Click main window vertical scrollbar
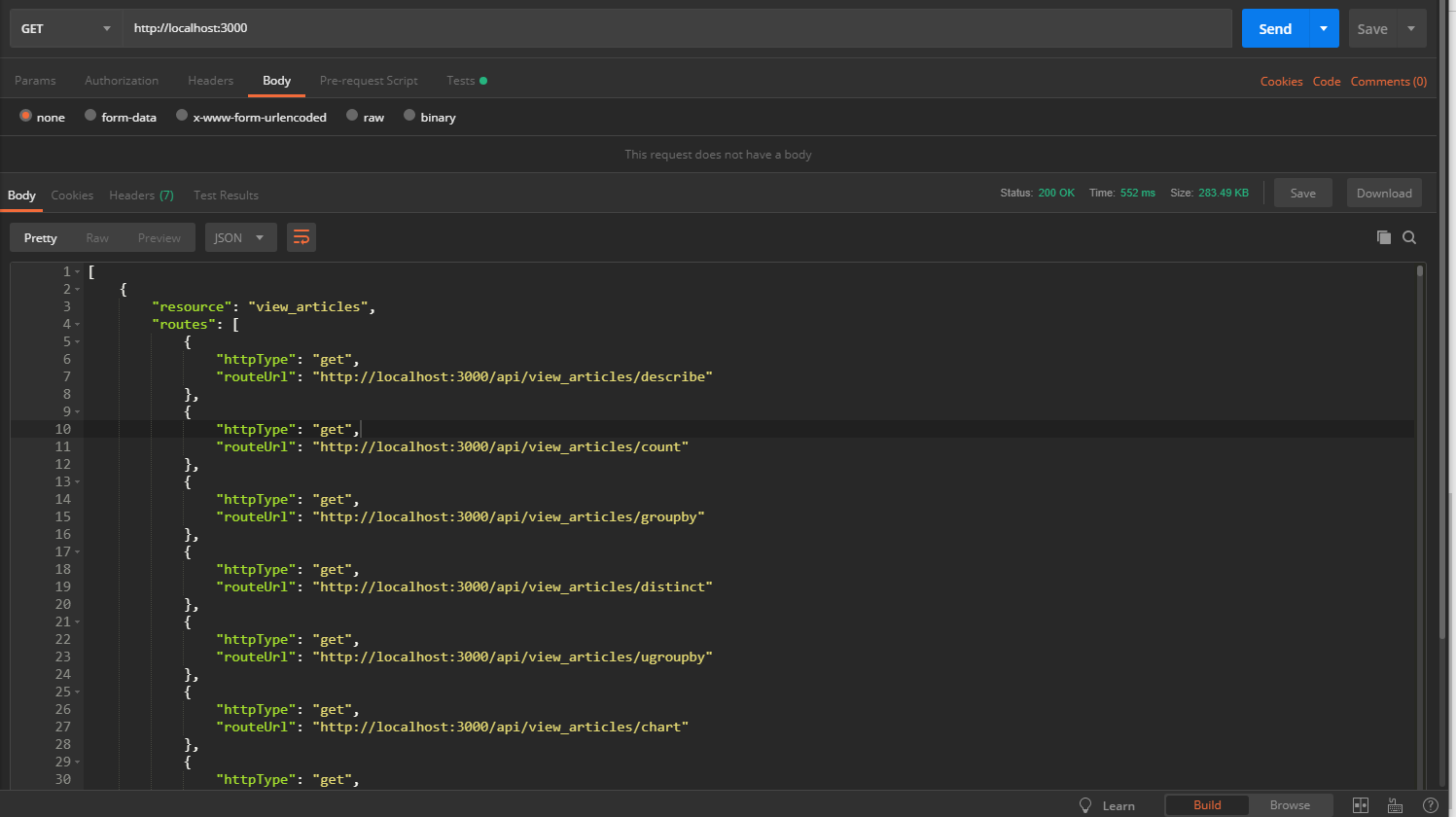 1443,321
